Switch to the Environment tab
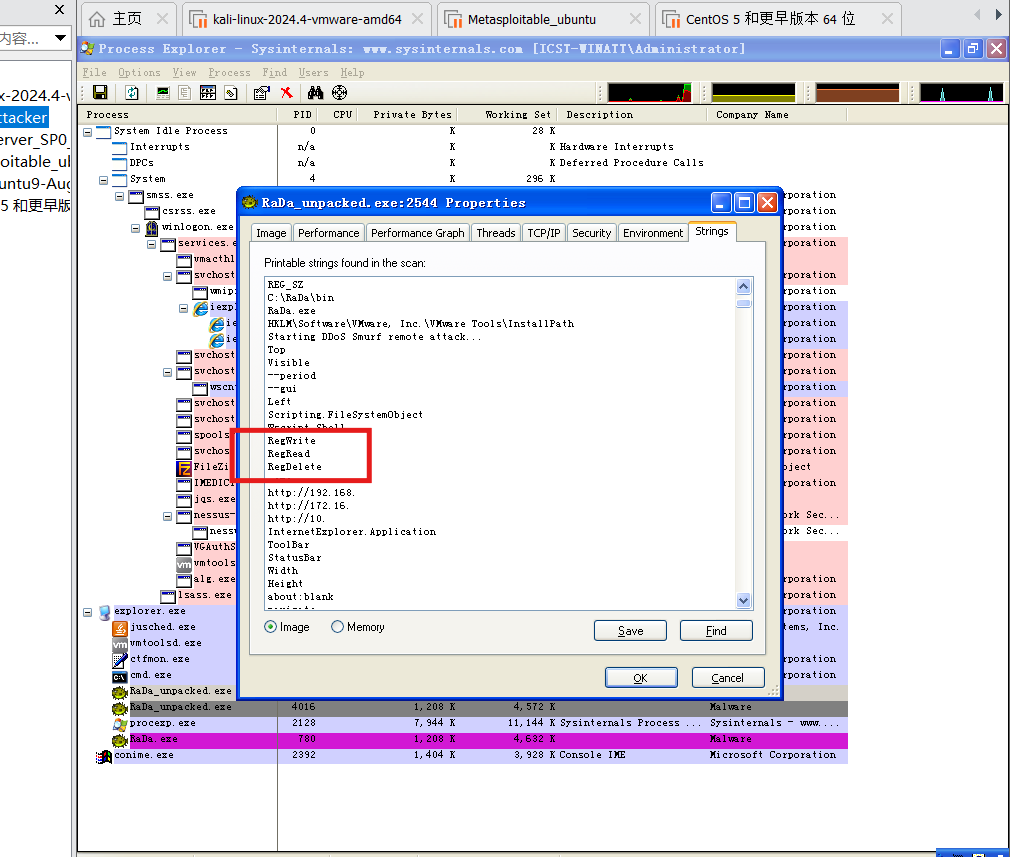The image size is (1010, 857). pos(653,233)
